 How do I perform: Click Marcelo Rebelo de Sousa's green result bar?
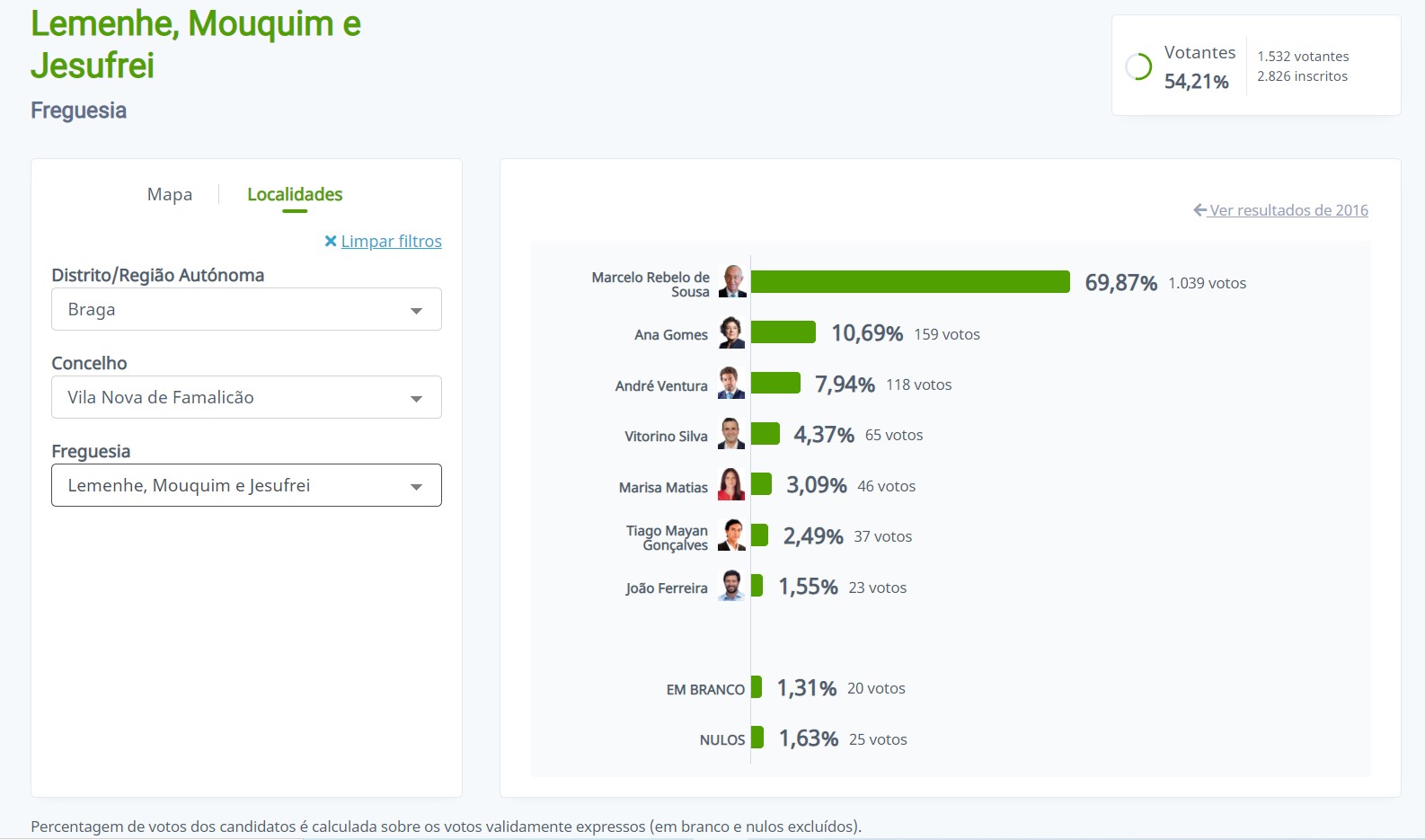(x=910, y=282)
